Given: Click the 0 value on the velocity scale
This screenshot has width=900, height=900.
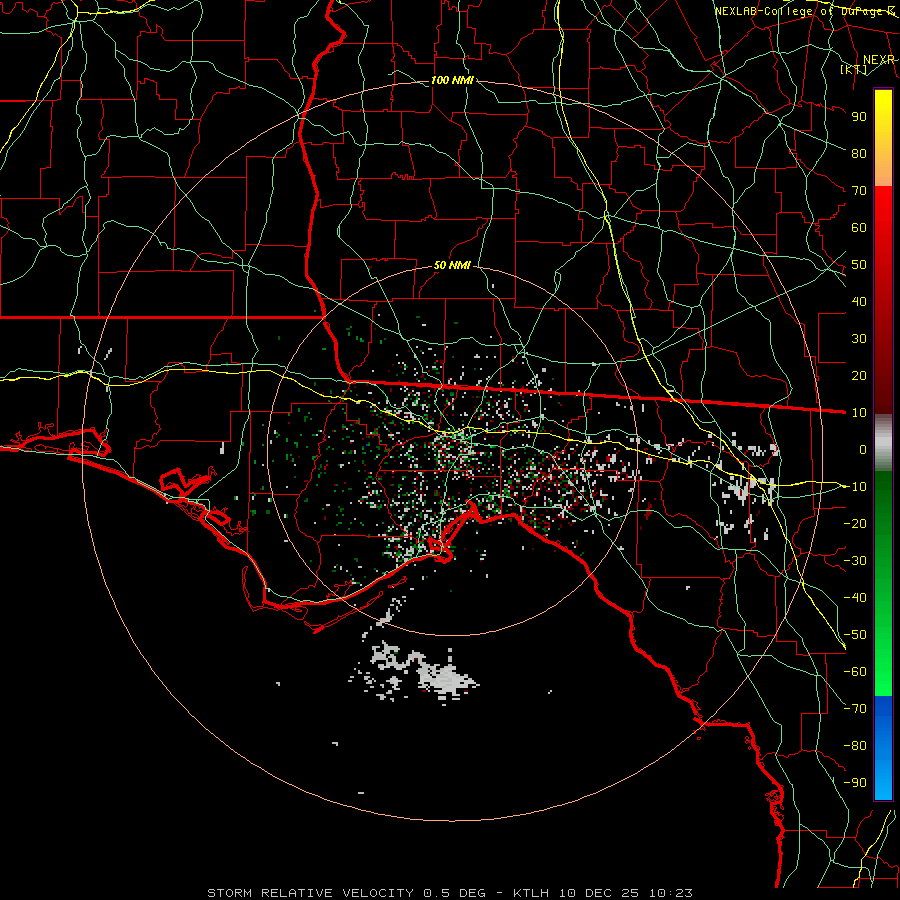Looking at the screenshot, I should pos(863,449).
